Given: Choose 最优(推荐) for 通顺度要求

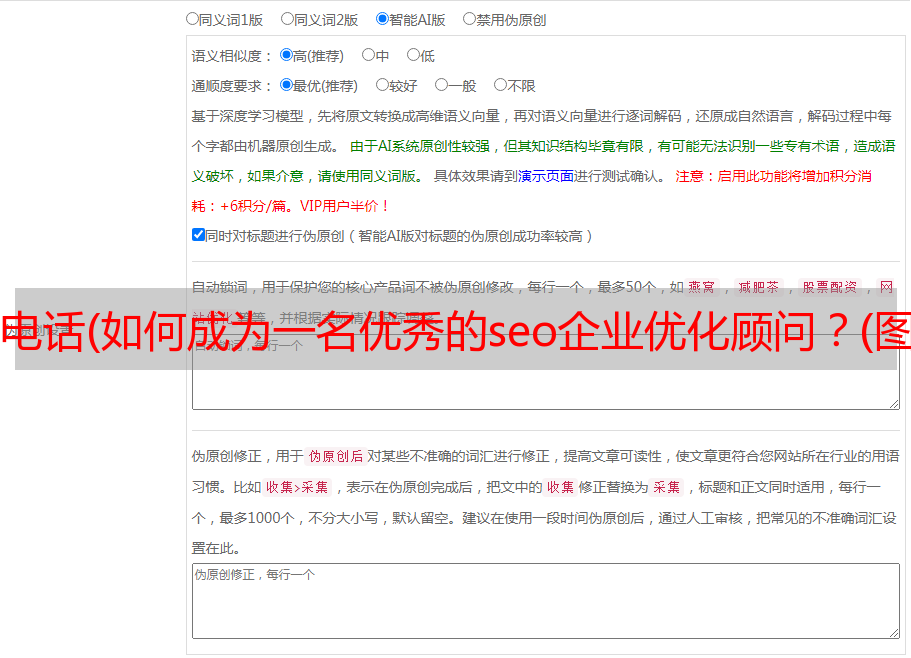Looking at the screenshot, I should click(287, 86).
